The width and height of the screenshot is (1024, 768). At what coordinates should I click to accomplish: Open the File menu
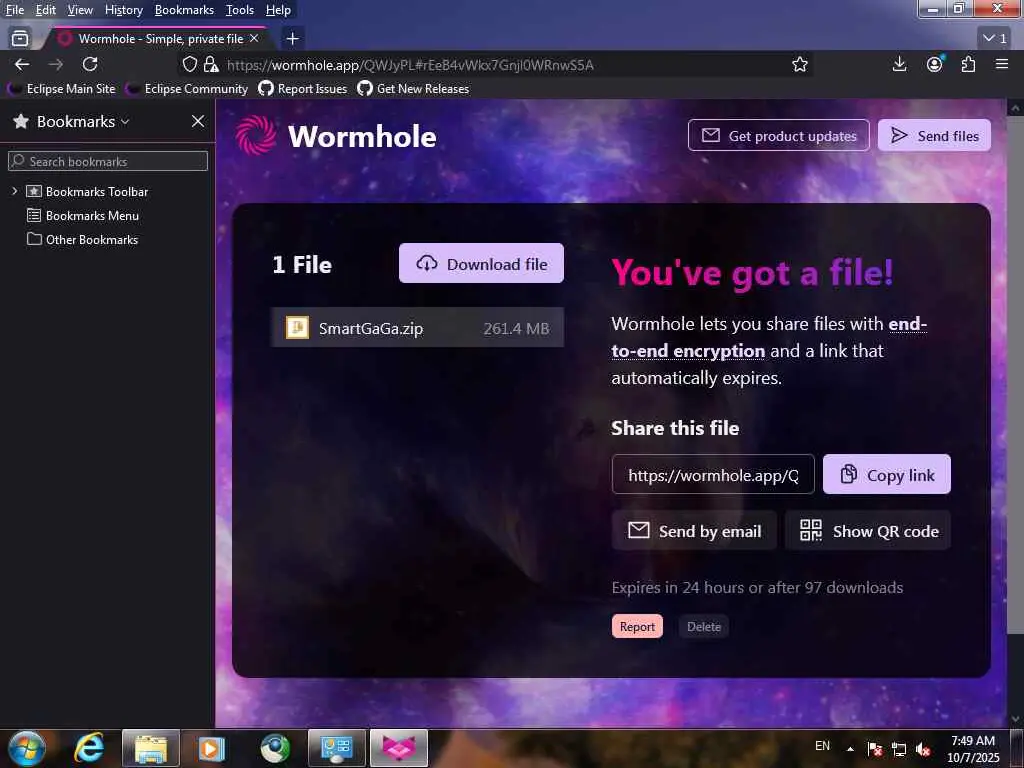(x=14, y=10)
